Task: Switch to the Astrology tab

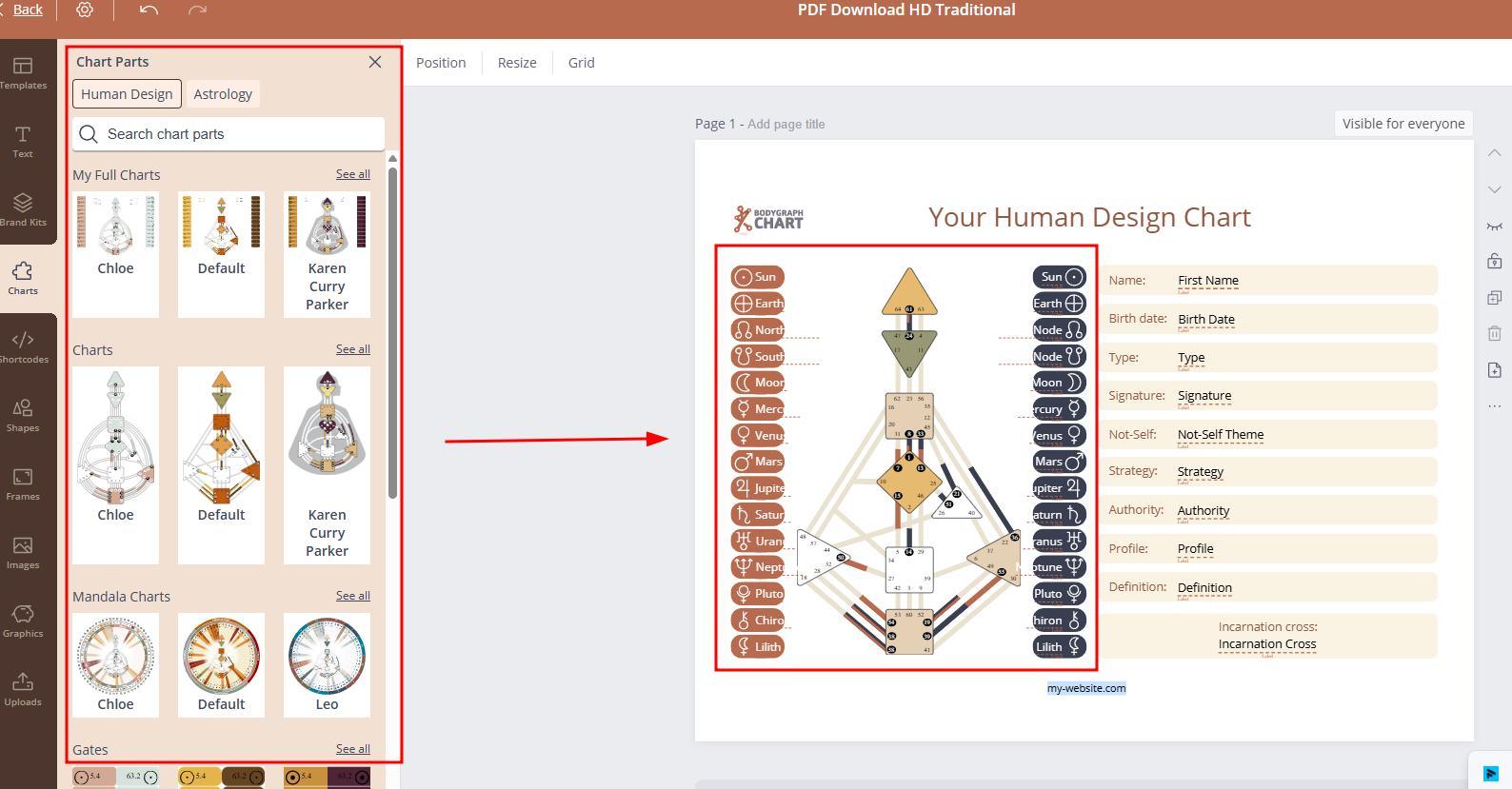Action: click(223, 94)
